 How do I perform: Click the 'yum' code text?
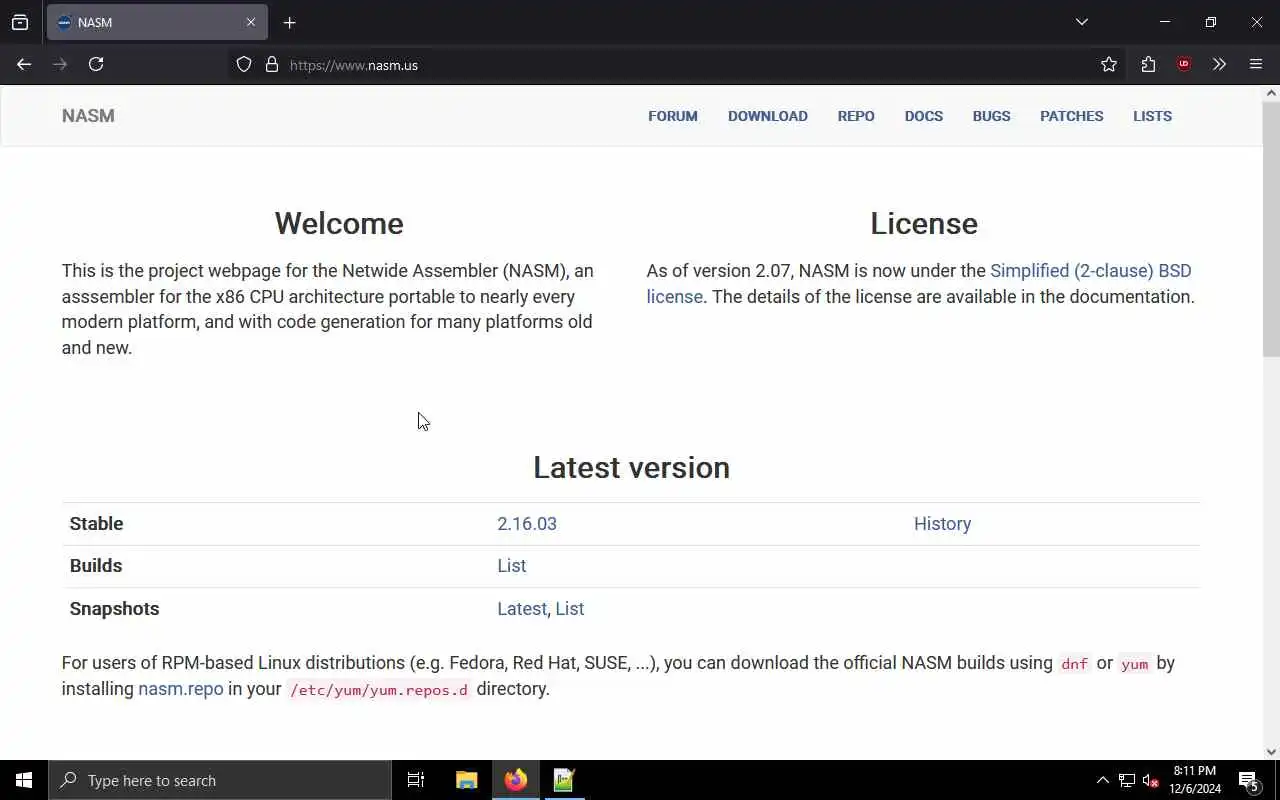pyautogui.click(x=1135, y=664)
